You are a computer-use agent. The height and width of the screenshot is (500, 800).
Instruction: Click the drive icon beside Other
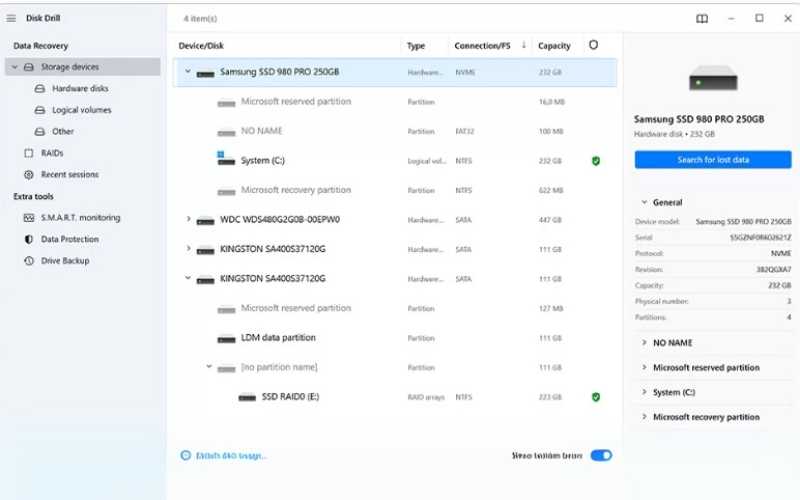coord(40,131)
